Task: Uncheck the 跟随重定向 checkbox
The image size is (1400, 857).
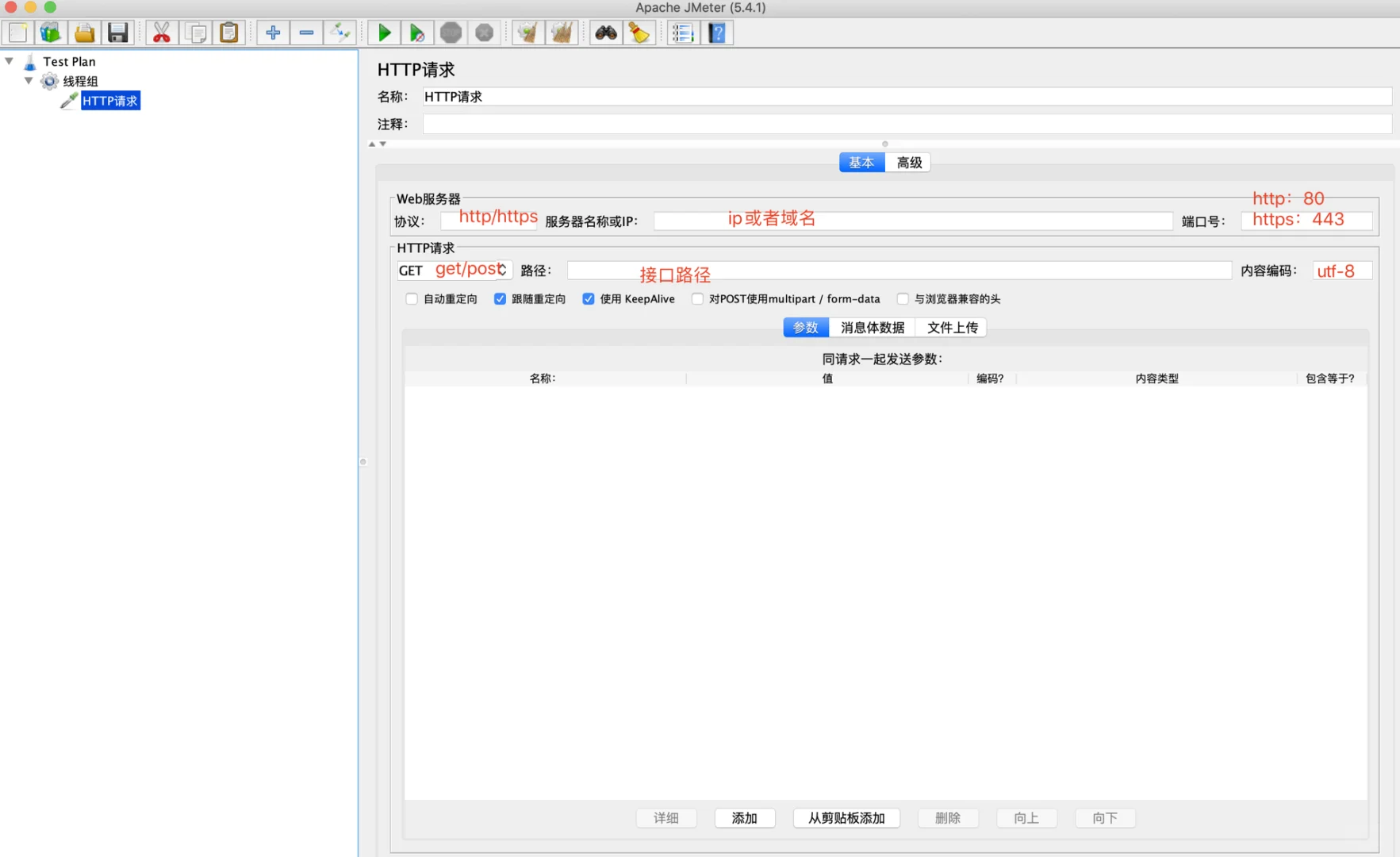Action: (500, 299)
